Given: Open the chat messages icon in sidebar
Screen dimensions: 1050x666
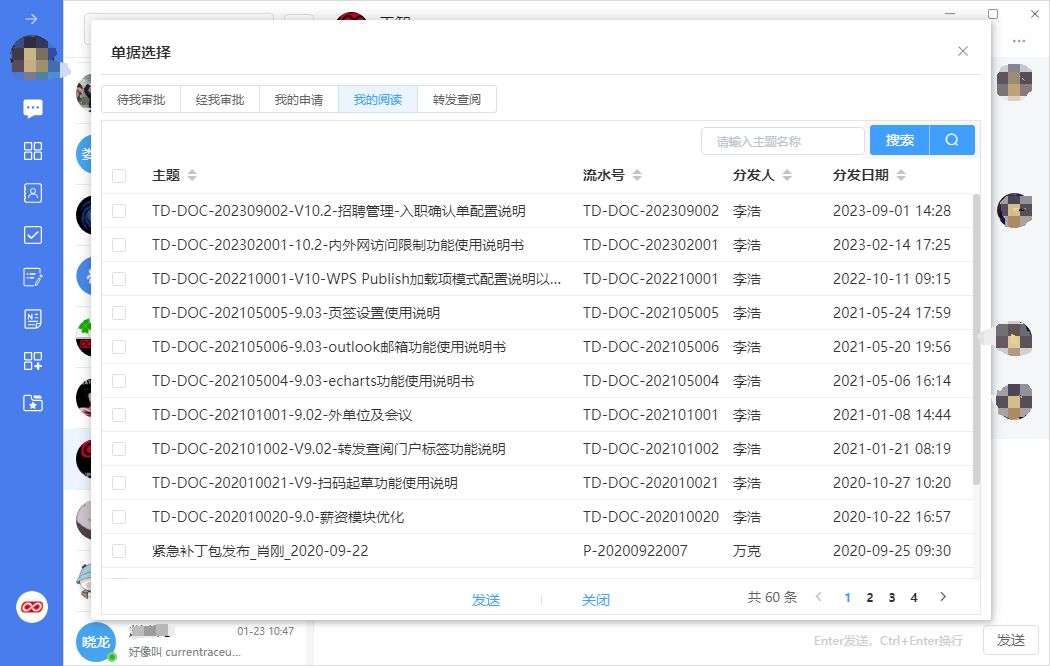Looking at the screenshot, I should pyautogui.click(x=33, y=108).
